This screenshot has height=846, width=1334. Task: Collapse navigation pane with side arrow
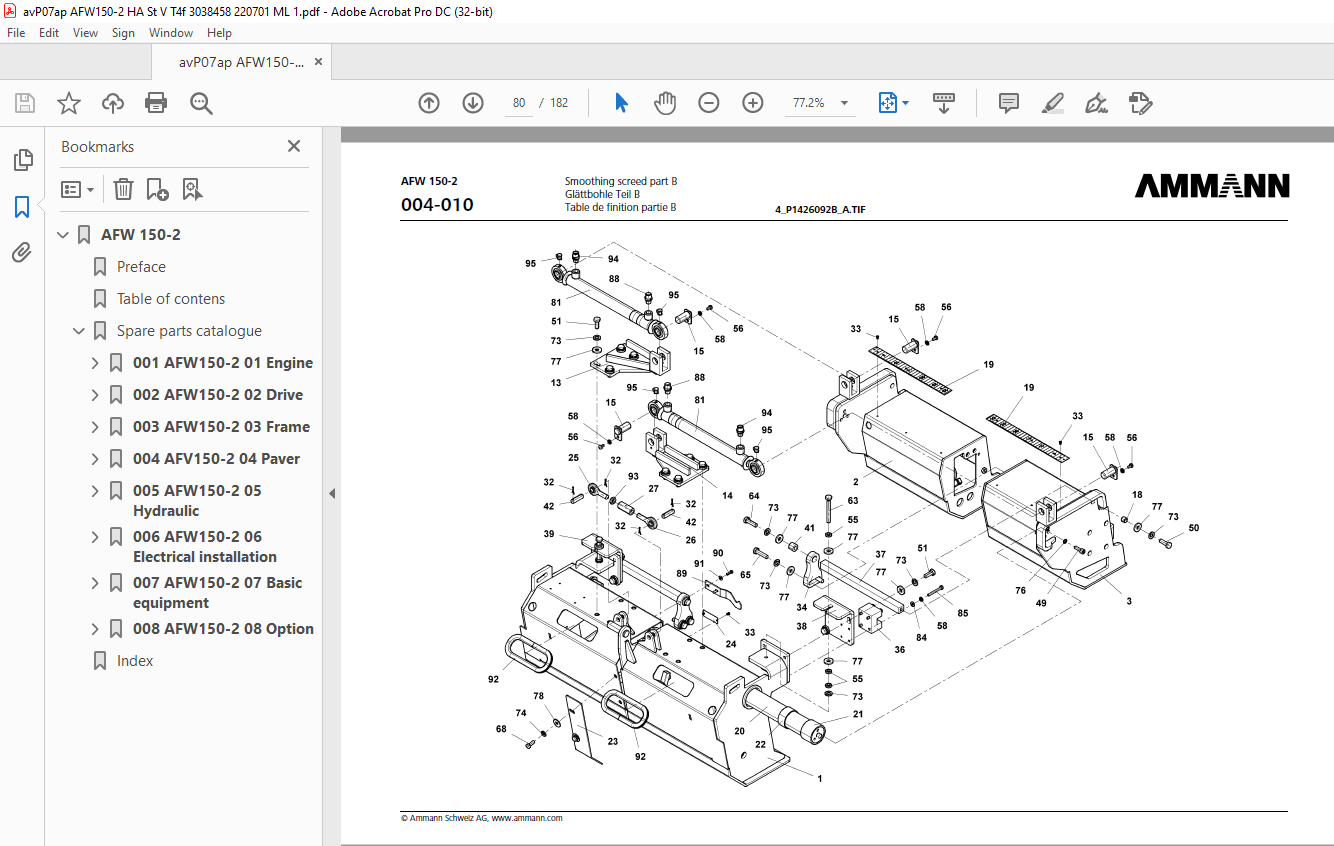(x=332, y=494)
